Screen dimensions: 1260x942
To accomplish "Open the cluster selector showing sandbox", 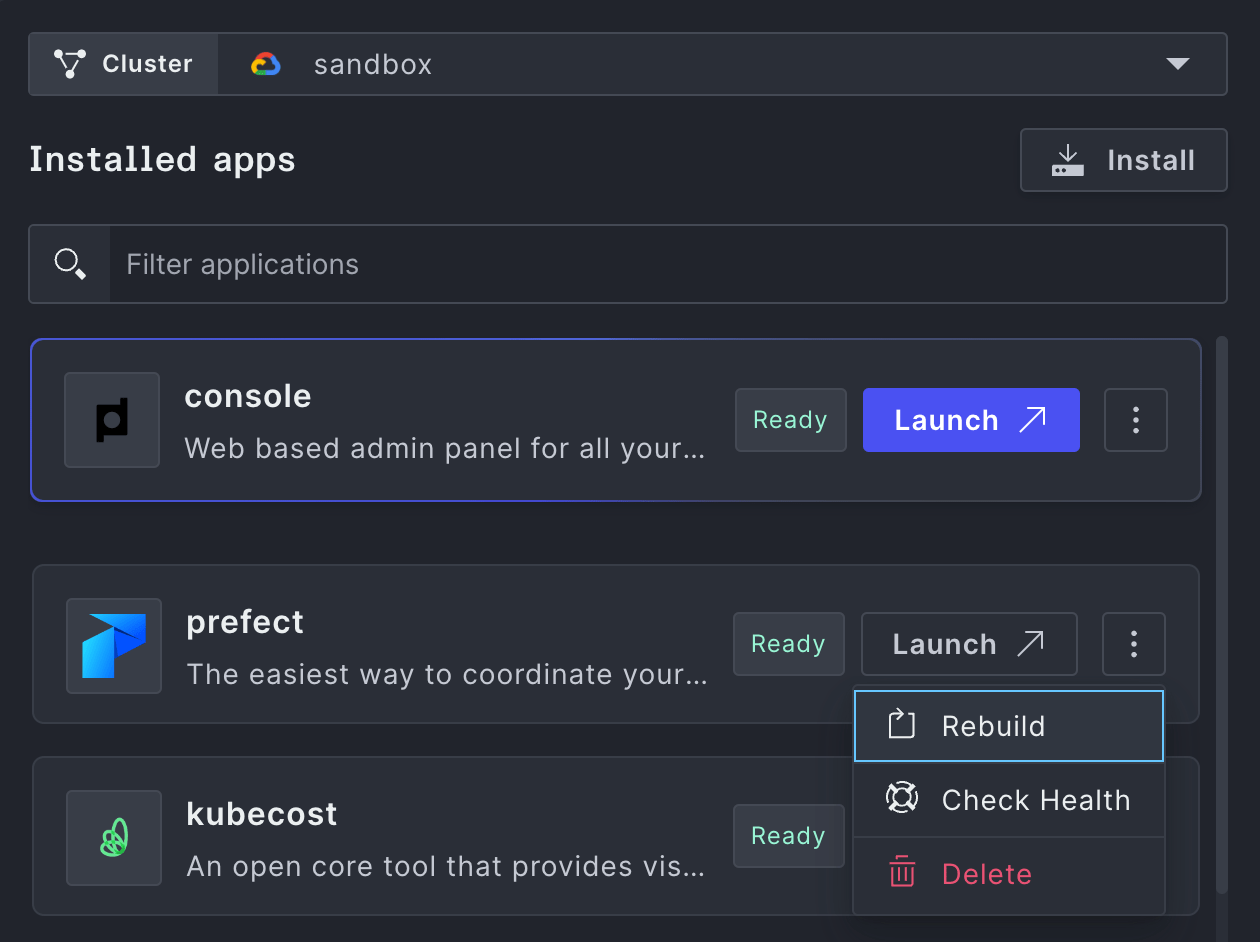I will point(700,65).
